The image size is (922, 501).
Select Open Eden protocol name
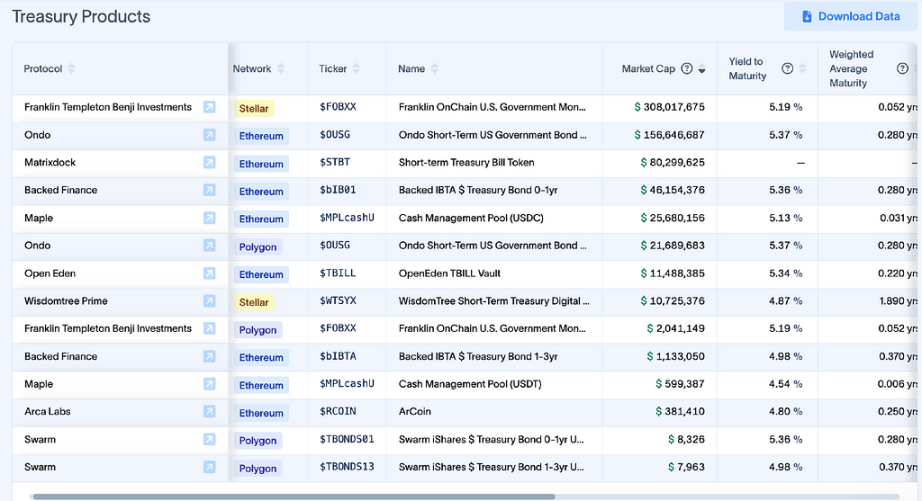click(50, 273)
